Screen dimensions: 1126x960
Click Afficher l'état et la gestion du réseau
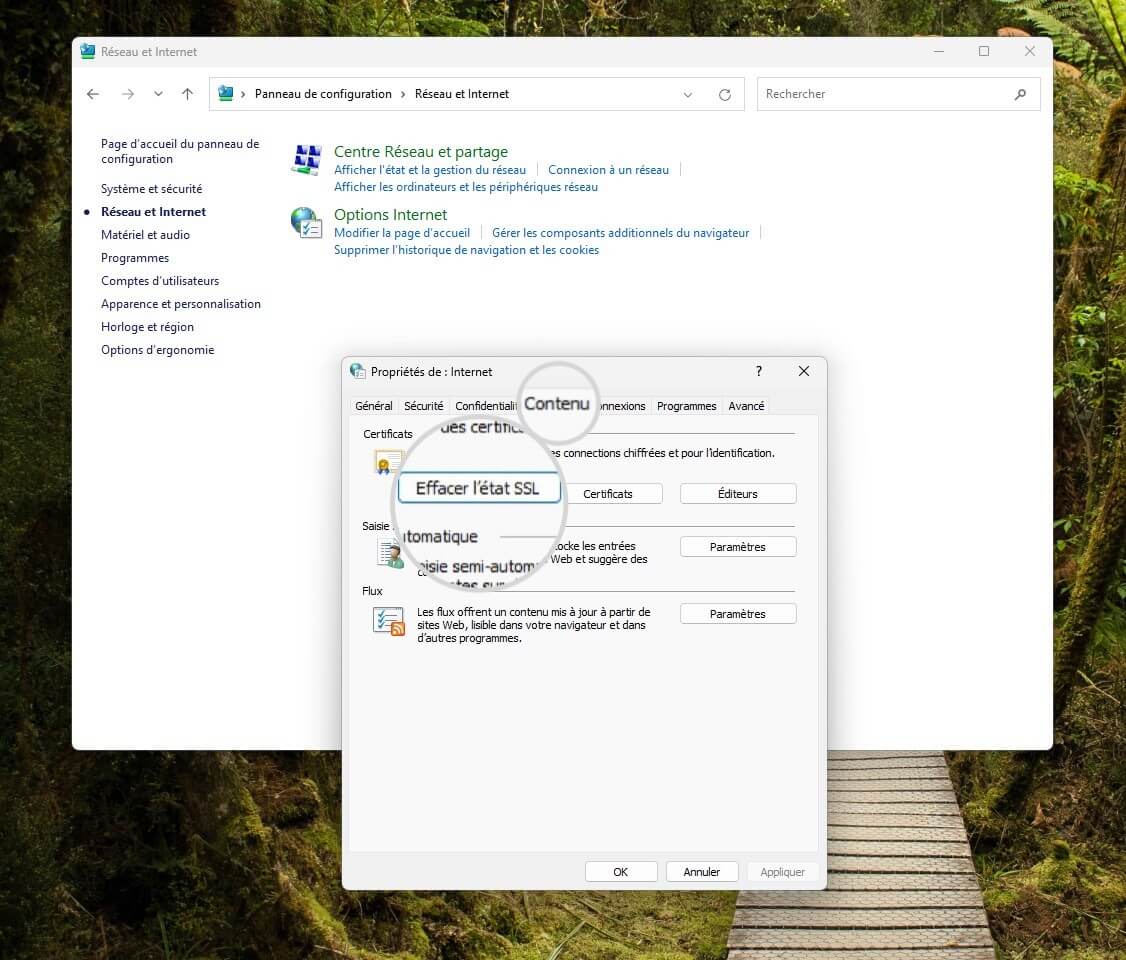point(429,170)
